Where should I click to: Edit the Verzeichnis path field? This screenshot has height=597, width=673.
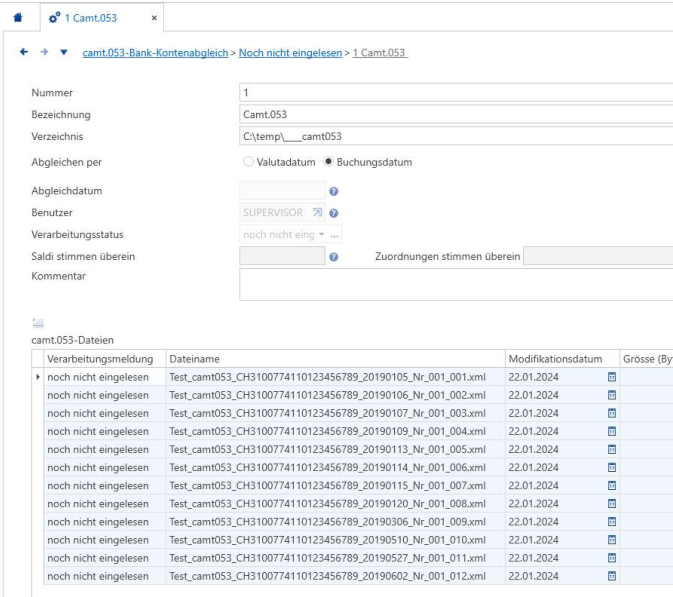coord(456,136)
